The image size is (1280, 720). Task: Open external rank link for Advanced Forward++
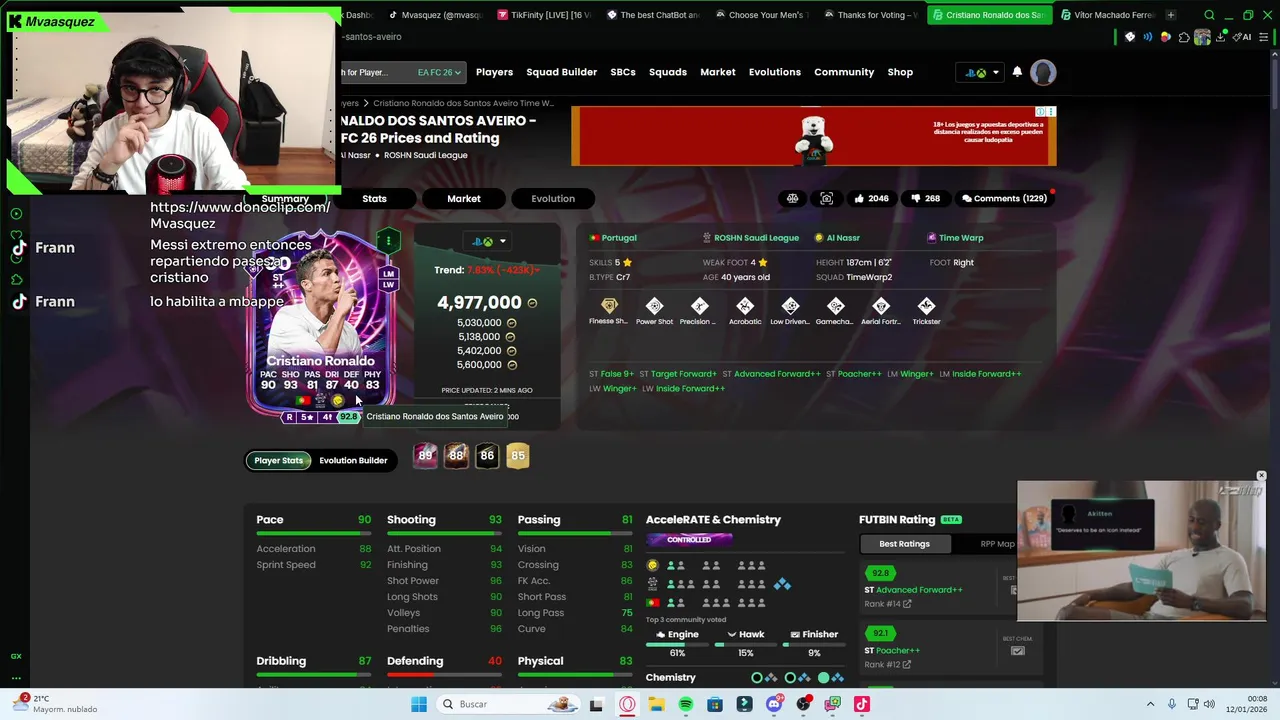907,604
